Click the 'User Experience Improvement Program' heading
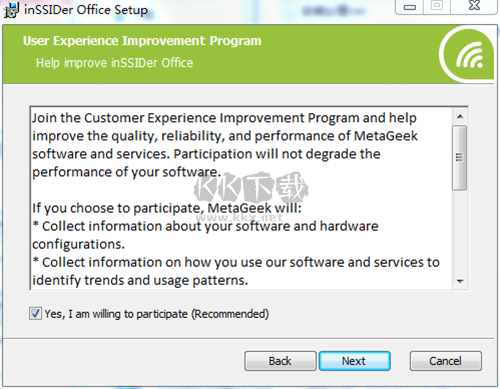The image size is (500, 389). pyautogui.click(x=142, y=41)
